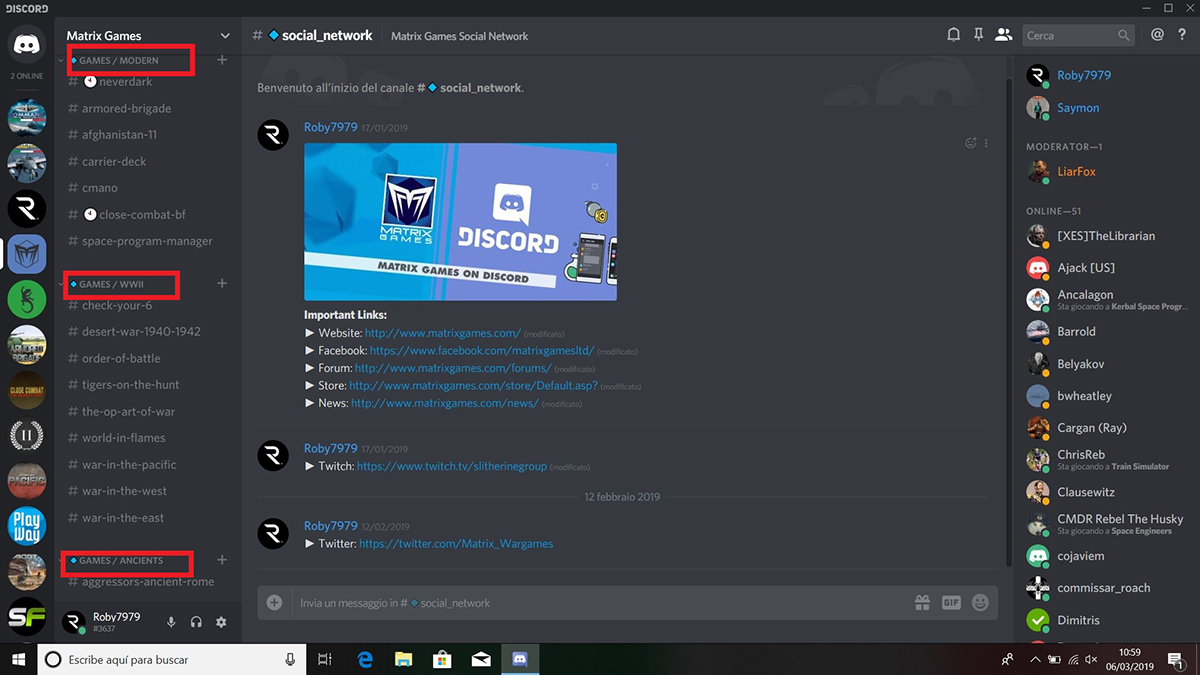Open Matrix Games server dropdown menu
The width and height of the screenshot is (1200, 675).
click(225, 36)
